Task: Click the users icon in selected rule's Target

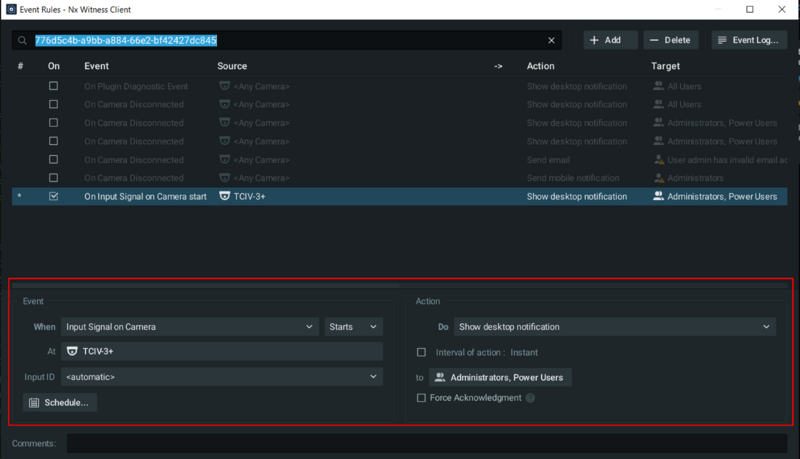Action: coord(658,197)
